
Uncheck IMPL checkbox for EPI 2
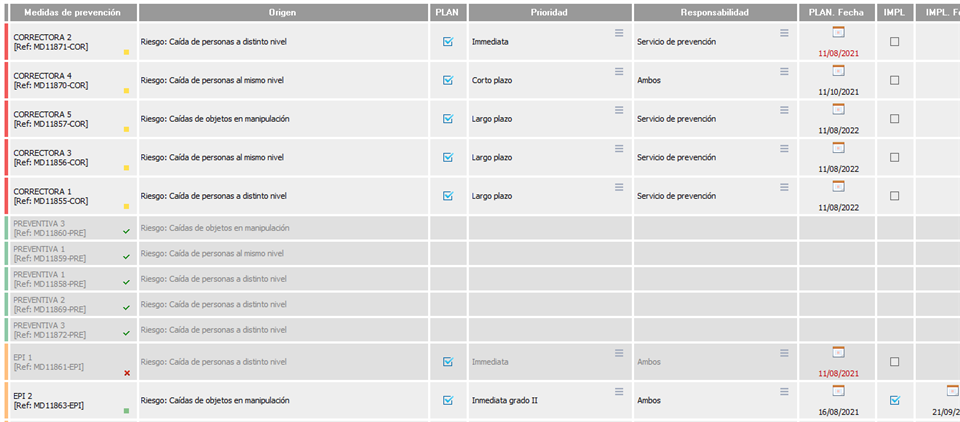[895, 400]
